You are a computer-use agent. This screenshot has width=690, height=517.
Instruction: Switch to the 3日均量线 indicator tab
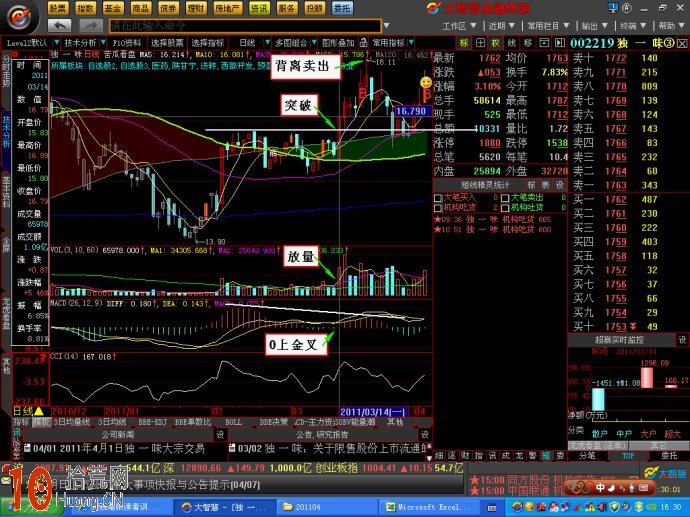(72, 422)
